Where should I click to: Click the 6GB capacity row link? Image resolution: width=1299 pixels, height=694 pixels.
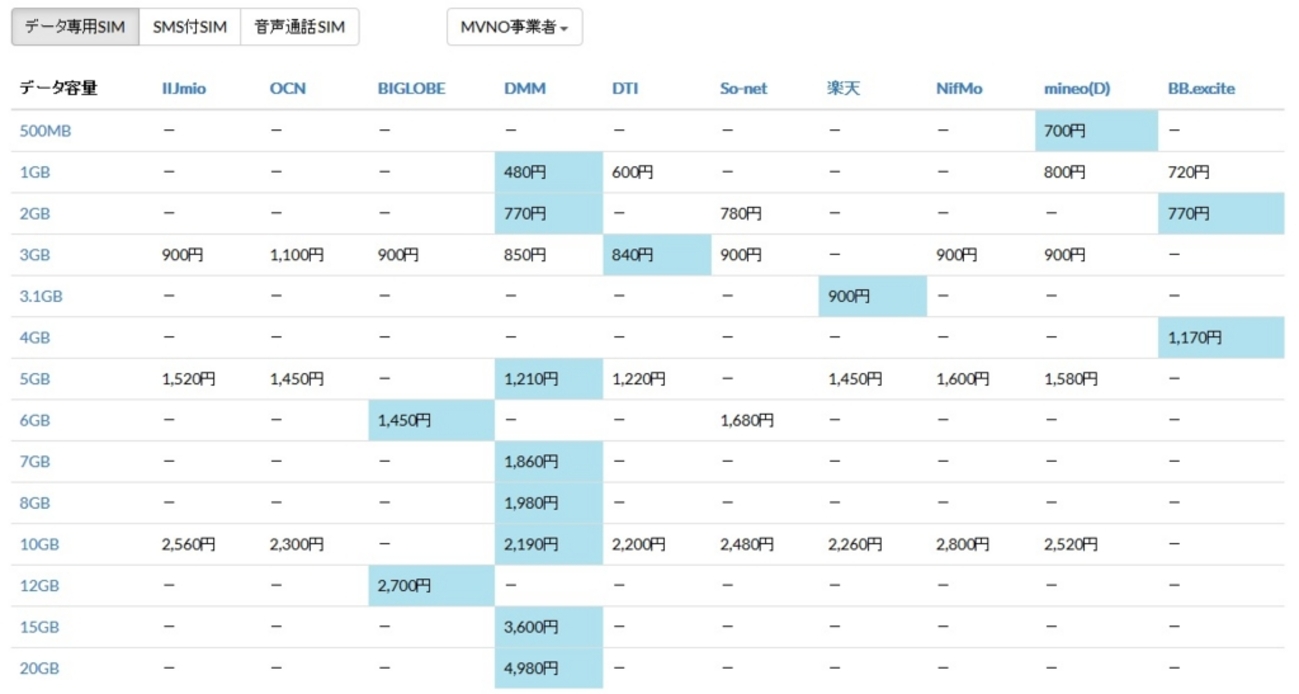click(35, 420)
